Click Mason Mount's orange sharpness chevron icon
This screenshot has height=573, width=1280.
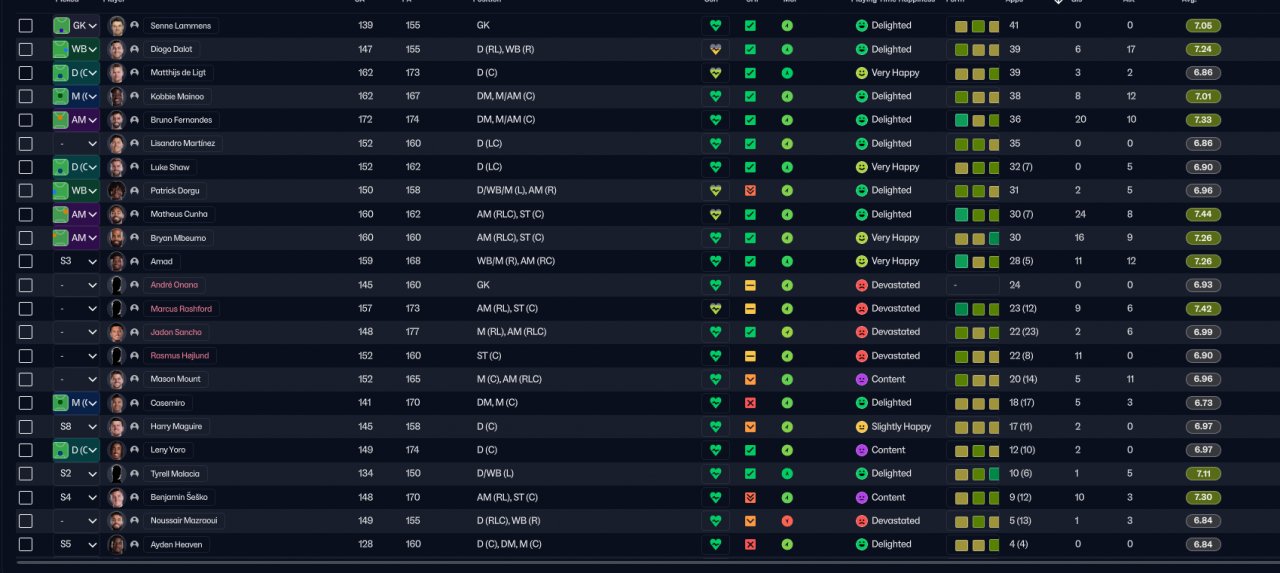coord(750,379)
